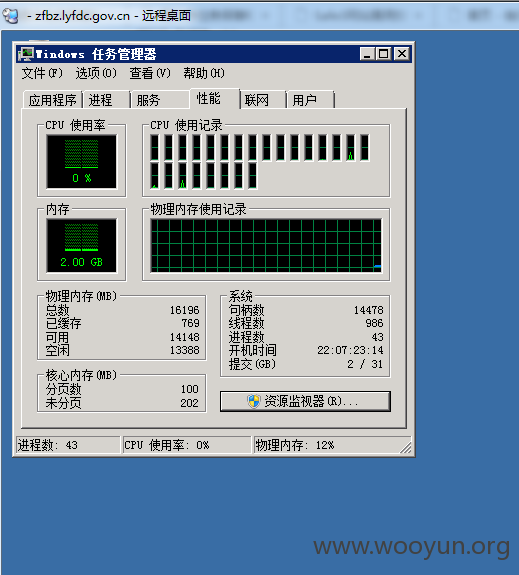Maximize the Task Manager window
Screen dimensions: 519x575
[x=383, y=54]
